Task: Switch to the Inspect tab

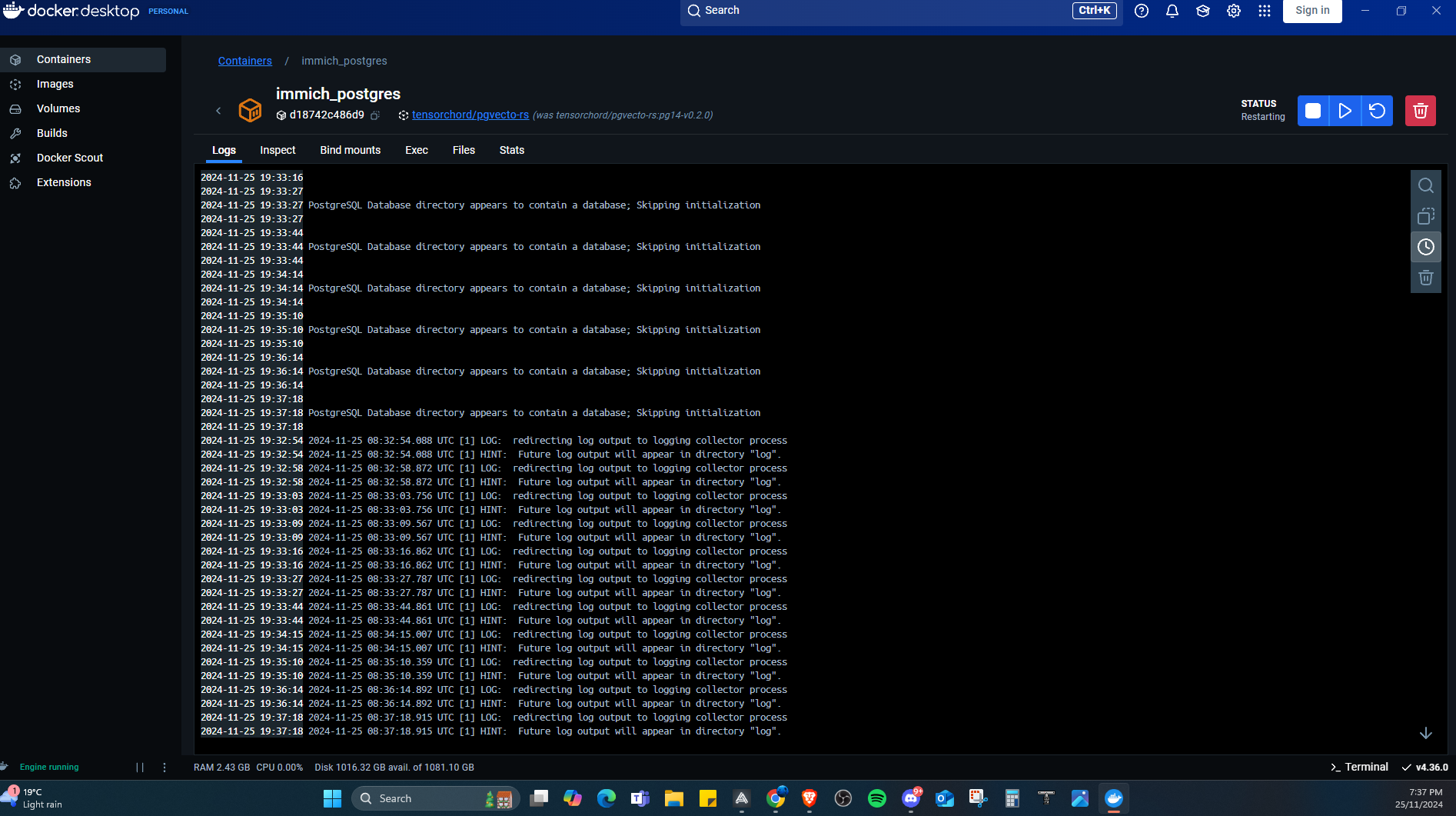Action: [x=278, y=150]
